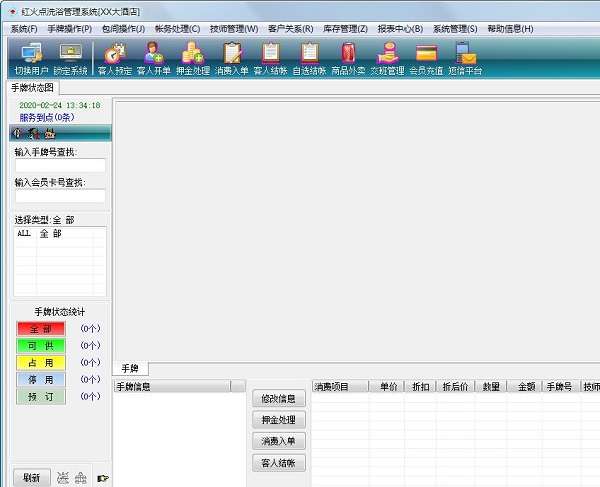Image resolution: width=600 pixels, height=487 pixels.
Task: Click the 输入手牌号查找 input field
Action: (60, 166)
